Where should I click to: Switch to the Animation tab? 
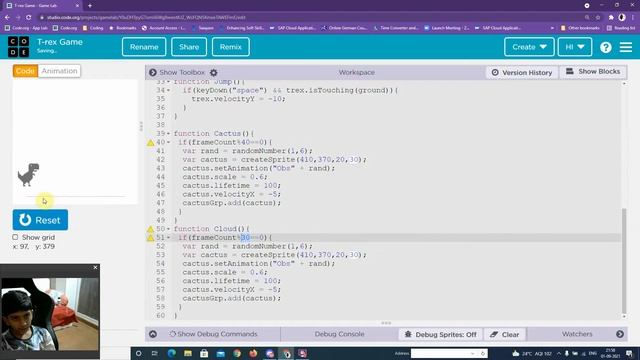[x=59, y=71]
